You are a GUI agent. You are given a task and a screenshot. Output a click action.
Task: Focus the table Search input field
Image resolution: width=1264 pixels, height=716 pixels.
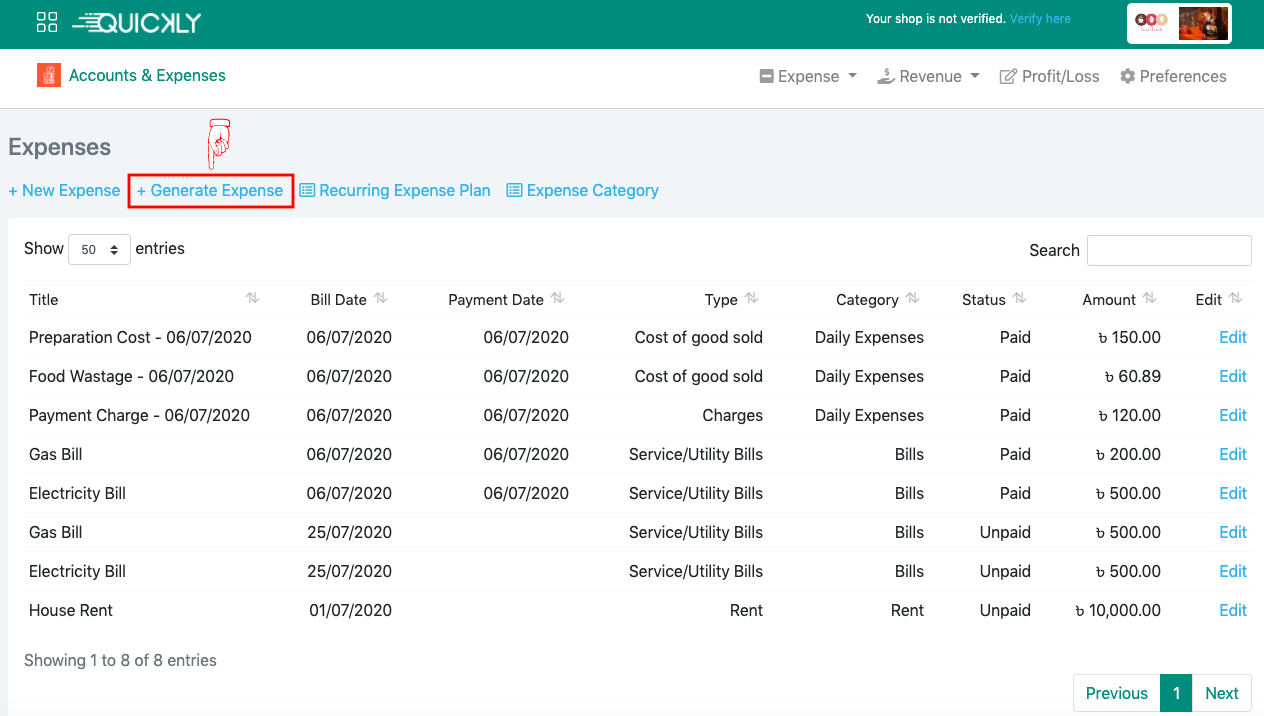point(1168,250)
